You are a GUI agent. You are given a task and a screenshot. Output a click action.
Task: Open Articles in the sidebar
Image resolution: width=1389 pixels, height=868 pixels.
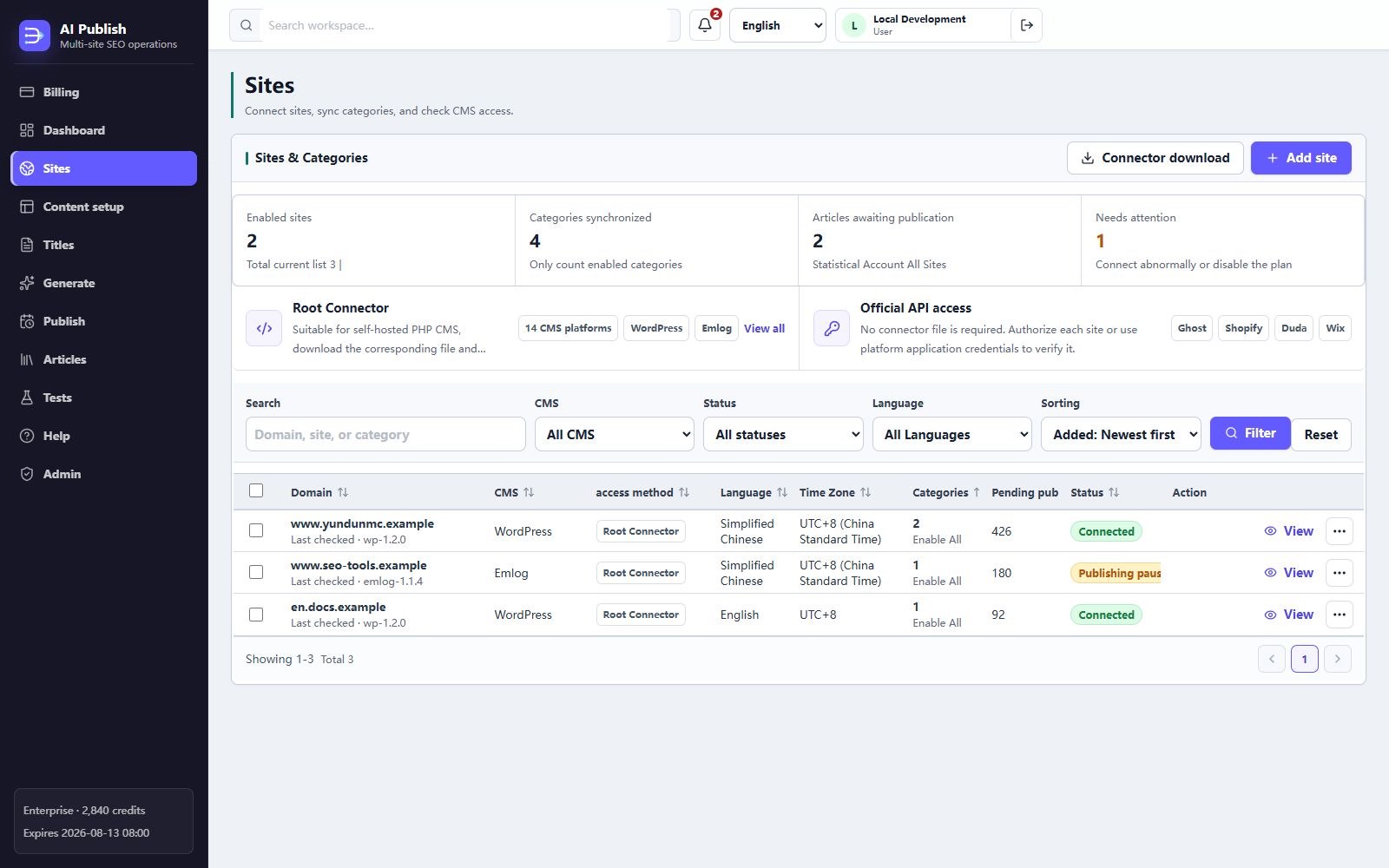(x=103, y=359)
